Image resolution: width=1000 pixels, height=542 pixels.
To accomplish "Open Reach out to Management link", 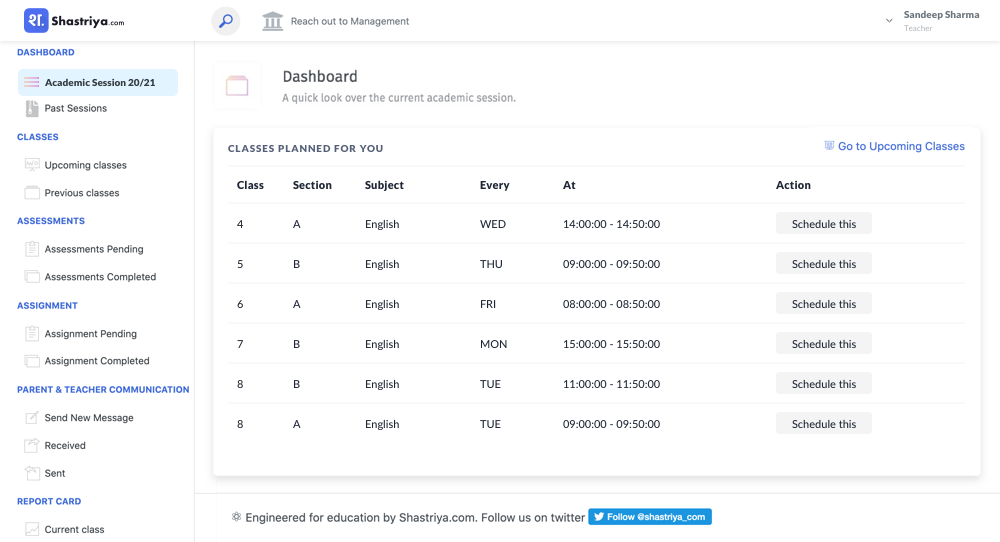I will (x=349, y=21).
